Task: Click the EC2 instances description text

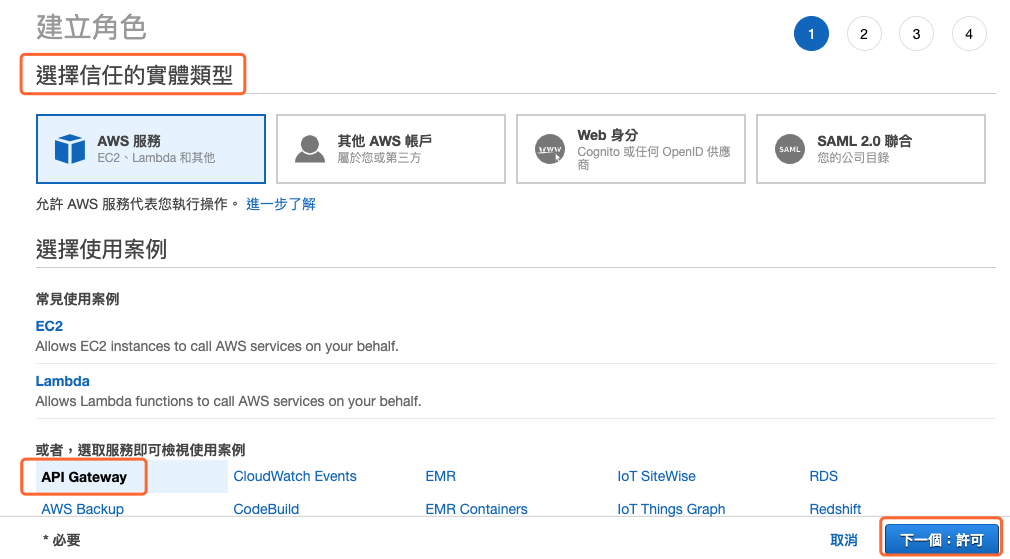Action: [217, 346]
